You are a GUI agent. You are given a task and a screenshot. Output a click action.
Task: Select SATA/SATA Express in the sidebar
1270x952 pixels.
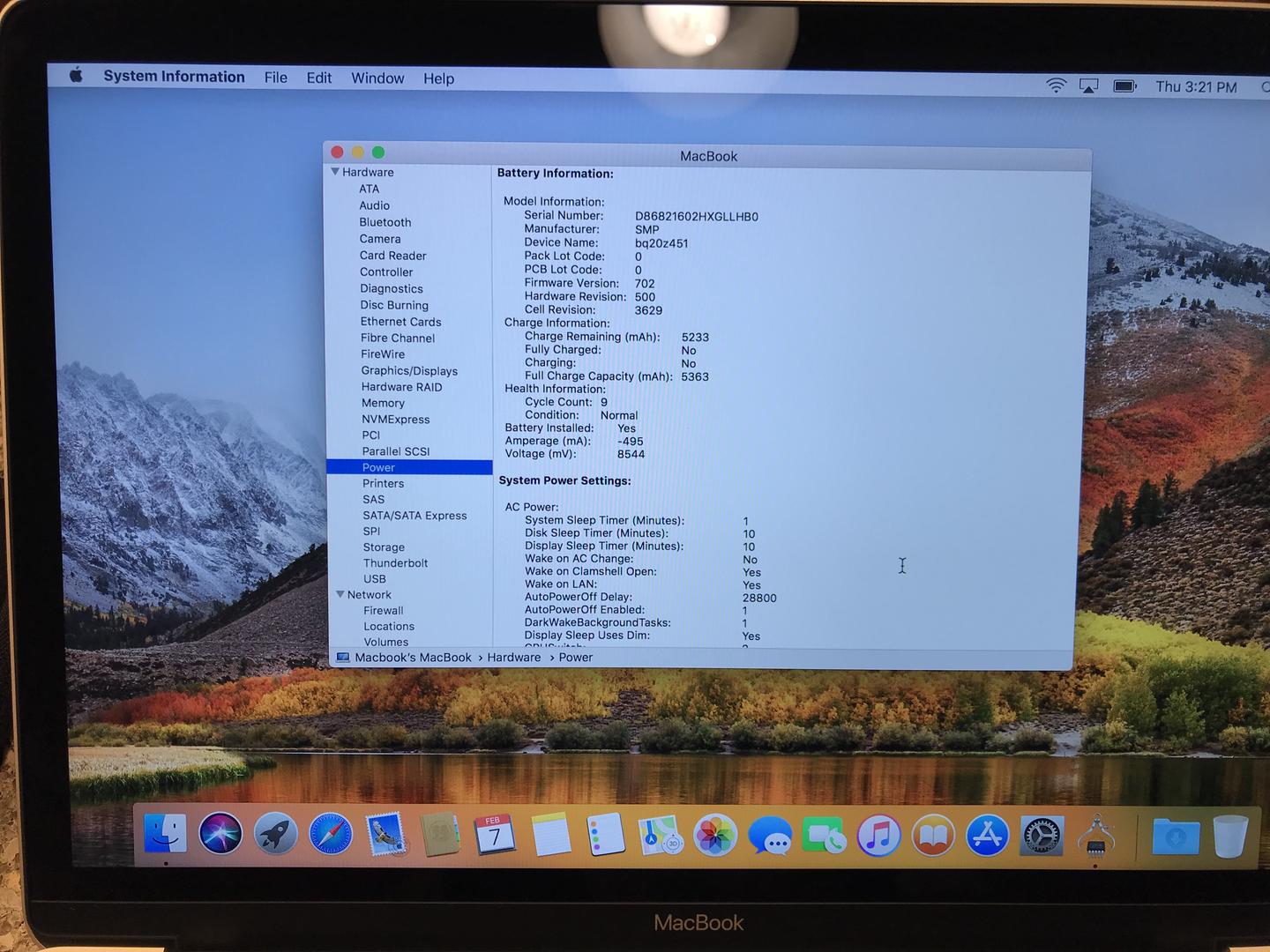pyautogui.click(x=415, y=516)
